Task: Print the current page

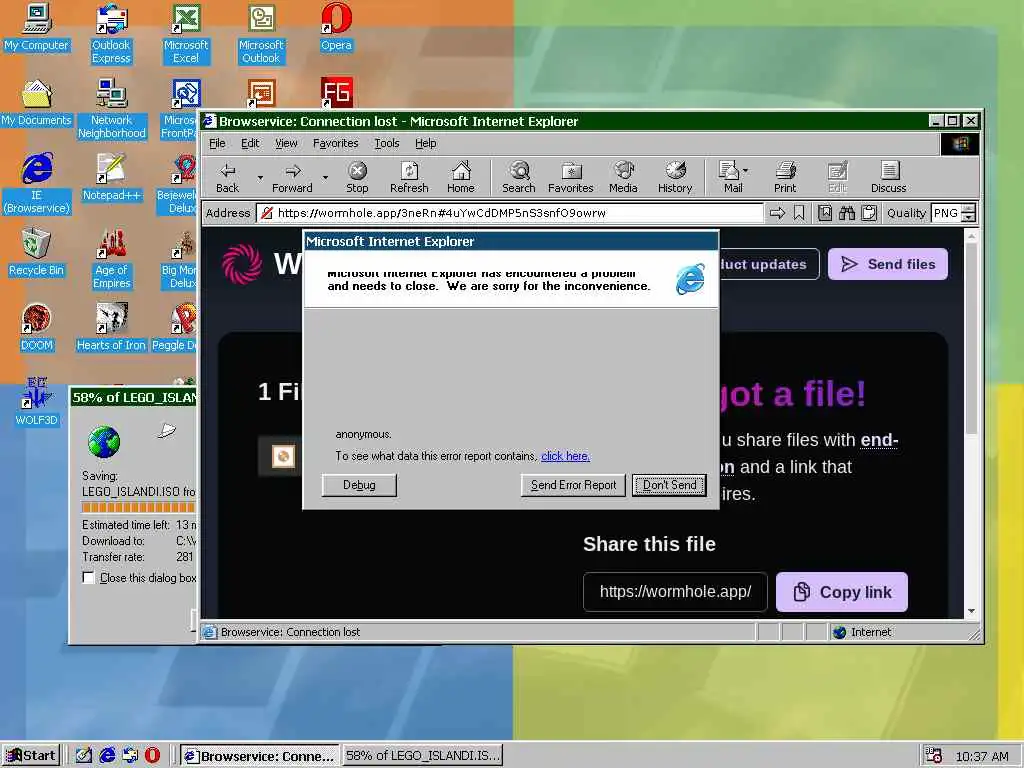Action: [x=785, y=178]
